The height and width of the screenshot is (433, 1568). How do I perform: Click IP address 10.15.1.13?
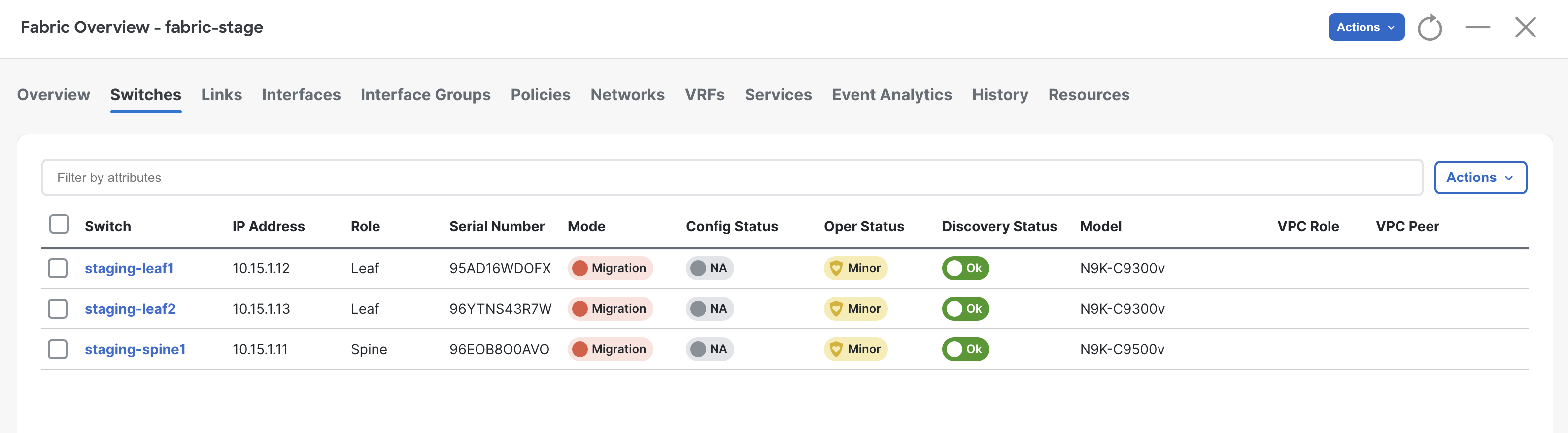pyautogui.click(x=261, y=309)
